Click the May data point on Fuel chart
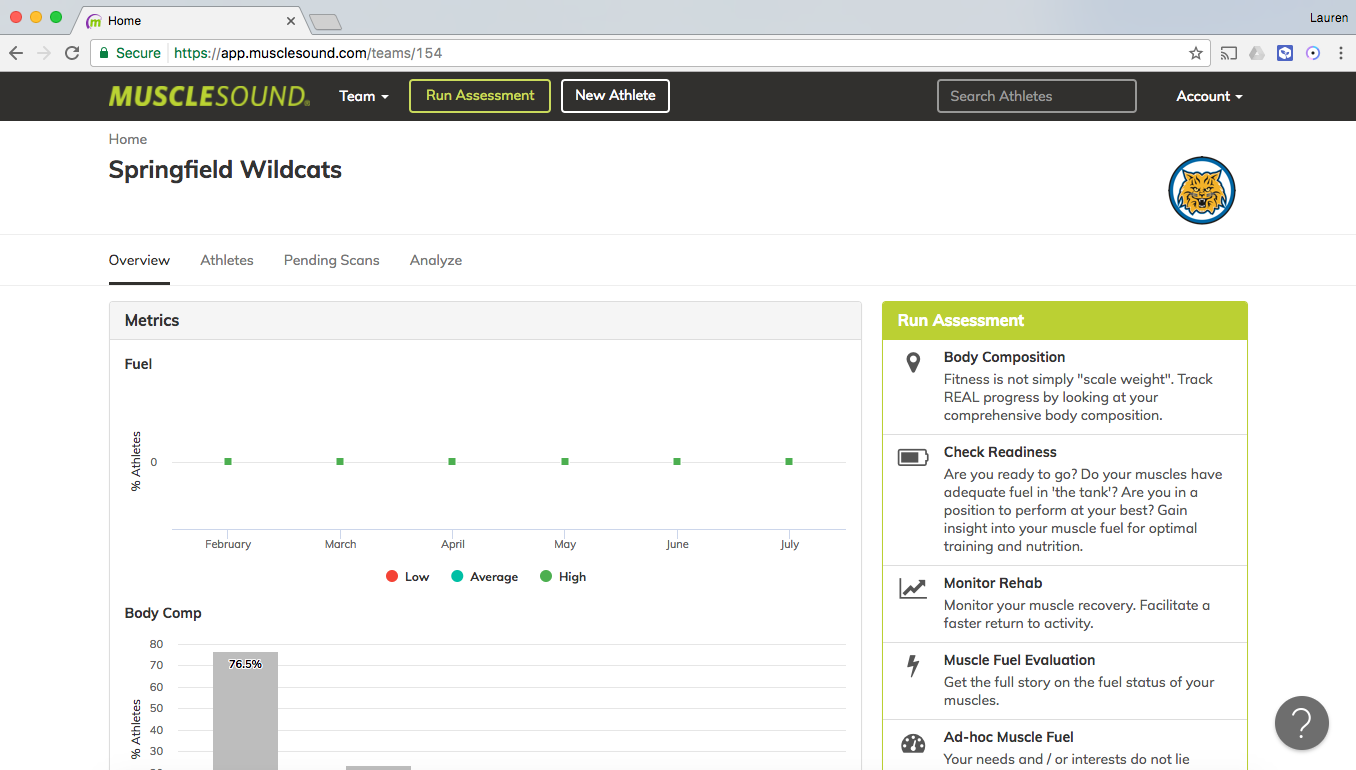Screen dimensions: 1356x770 point(565,461)
